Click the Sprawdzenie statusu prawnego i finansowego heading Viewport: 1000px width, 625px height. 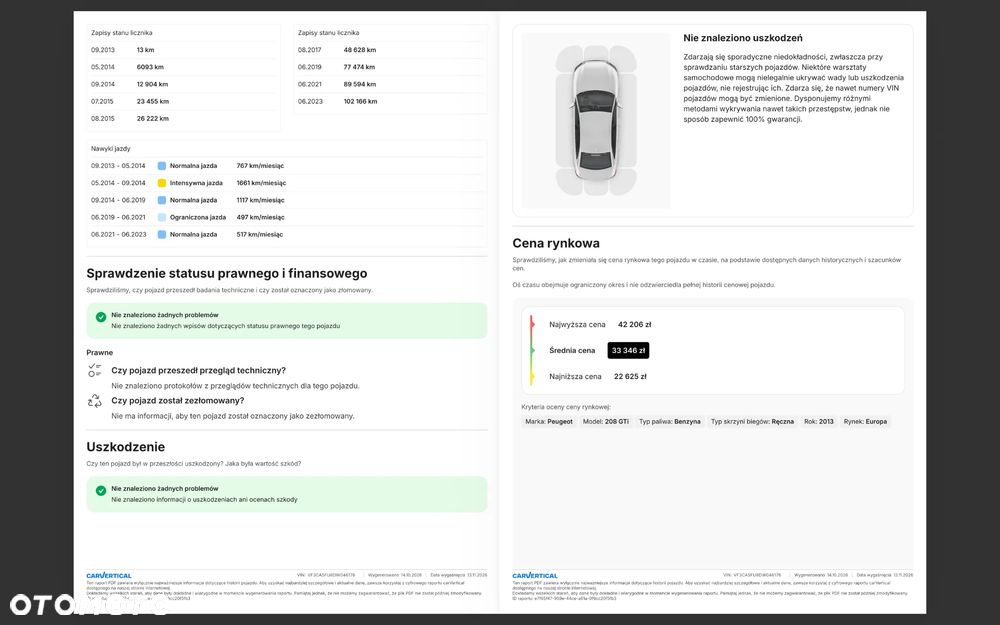[227, 274]
